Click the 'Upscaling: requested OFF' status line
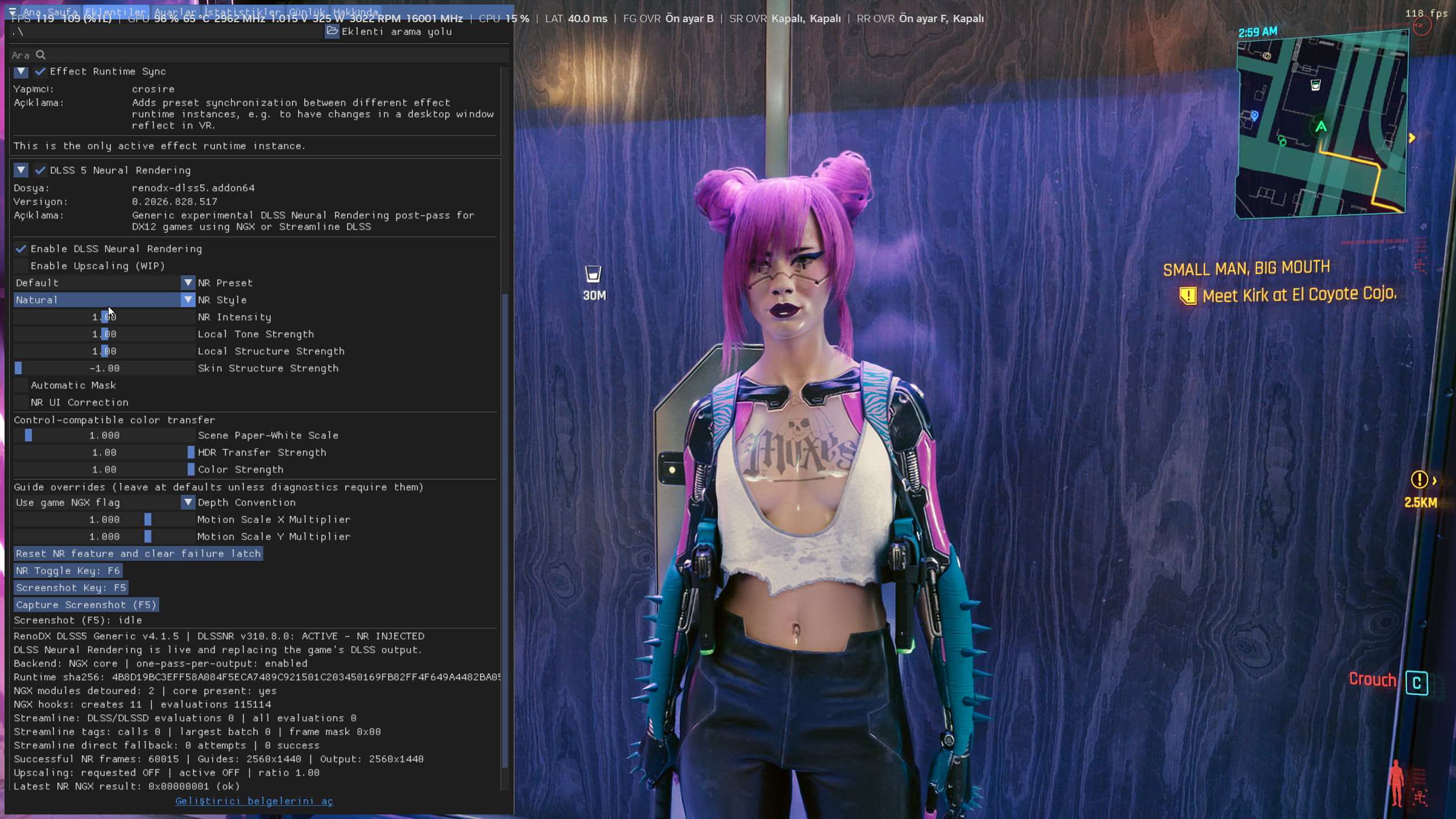The width and height of the screenshot is (1456, 819). coord(167,773)
